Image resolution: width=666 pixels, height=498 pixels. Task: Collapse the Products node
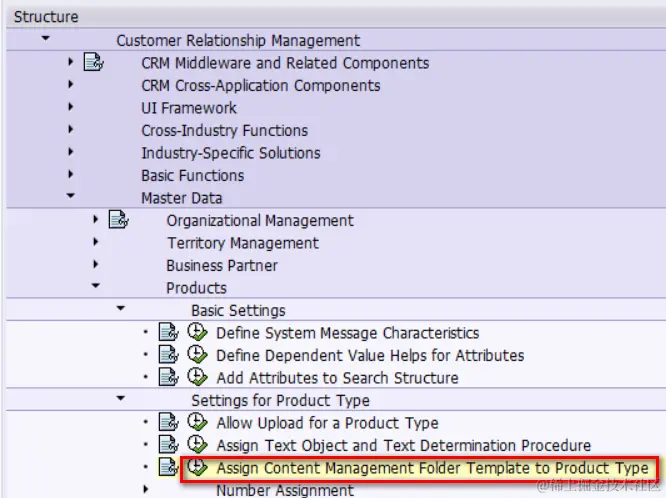pos(96,286)
